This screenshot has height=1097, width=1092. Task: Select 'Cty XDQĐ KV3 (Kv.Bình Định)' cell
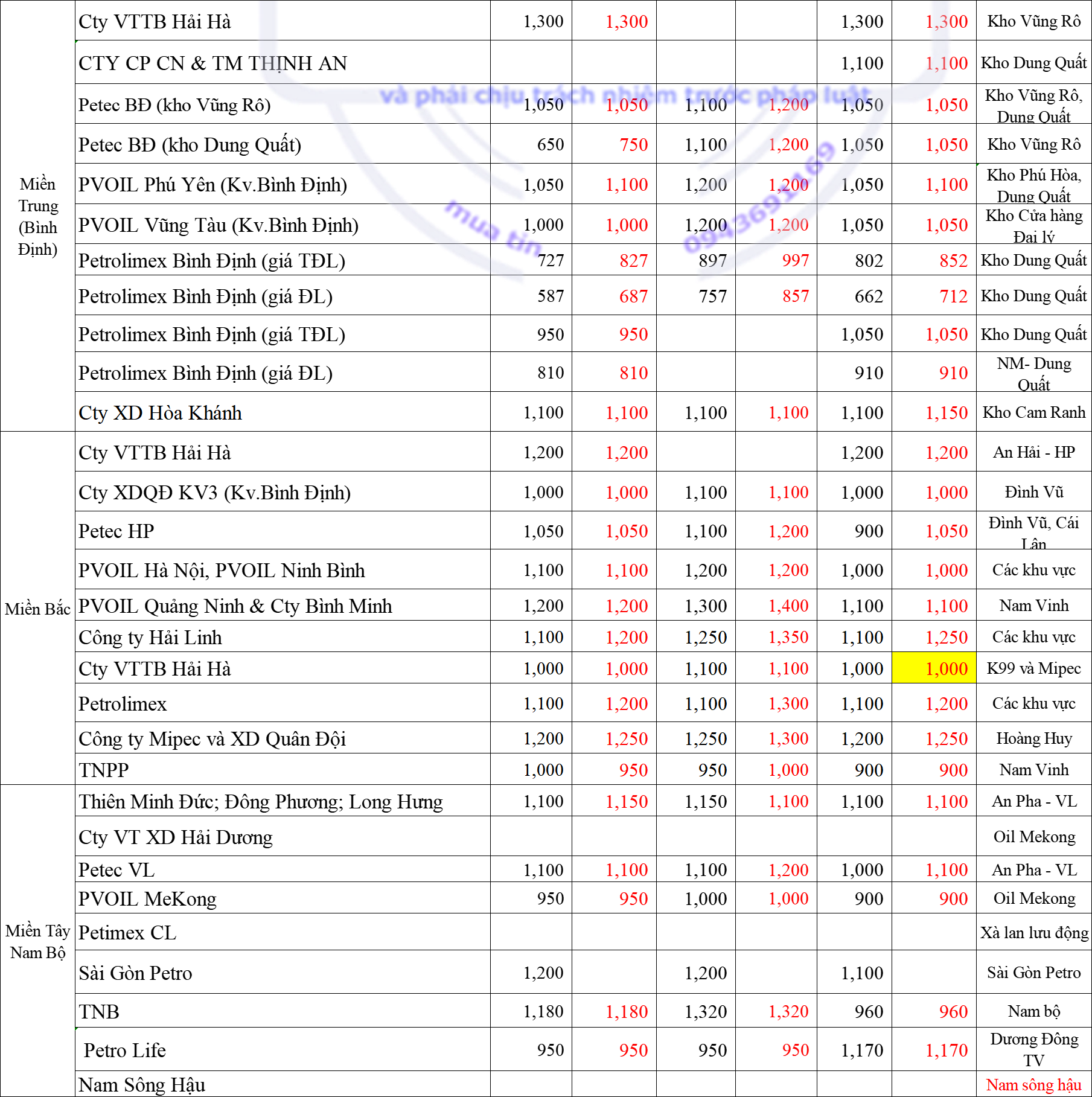(x=283, y=492)
